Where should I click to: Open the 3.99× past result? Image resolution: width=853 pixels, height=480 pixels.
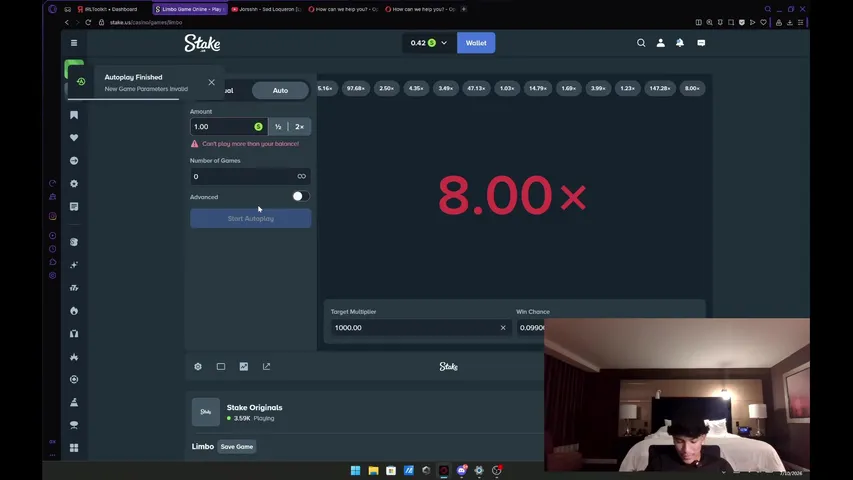pos(598,88)
